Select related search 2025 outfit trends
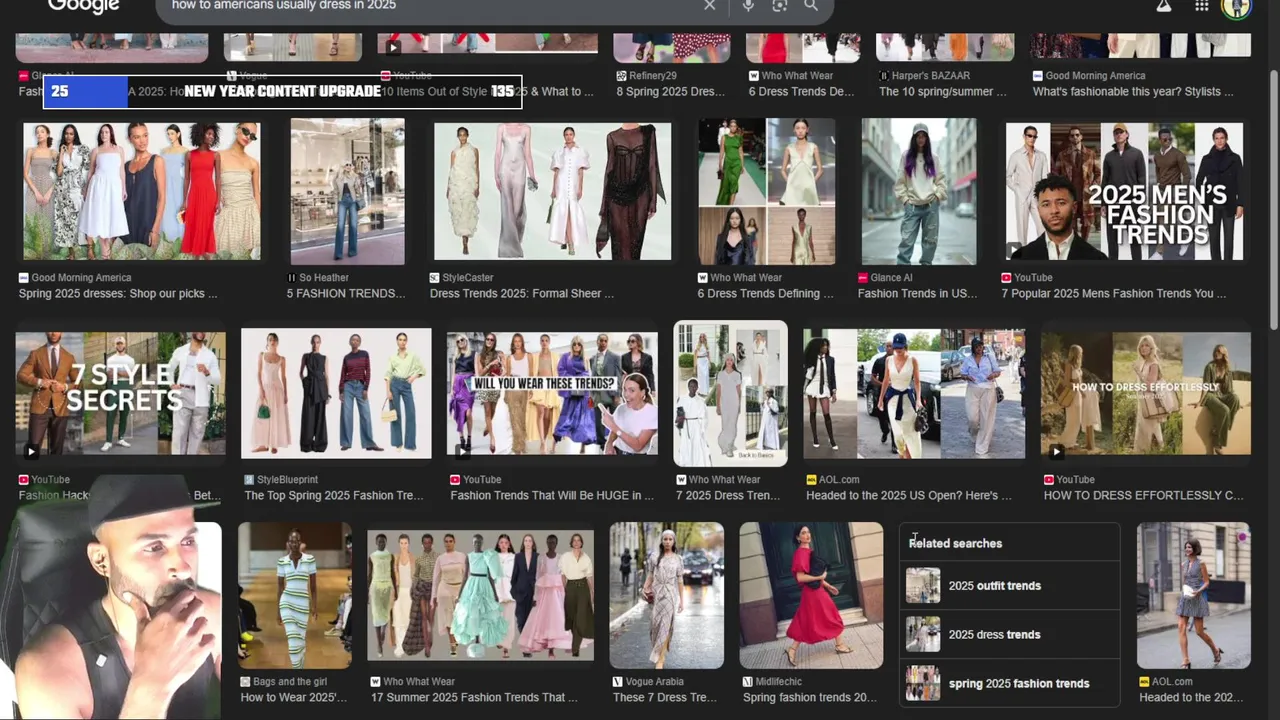The height and width of the screenshot is (720, 1280). [x=1010, y=586]
